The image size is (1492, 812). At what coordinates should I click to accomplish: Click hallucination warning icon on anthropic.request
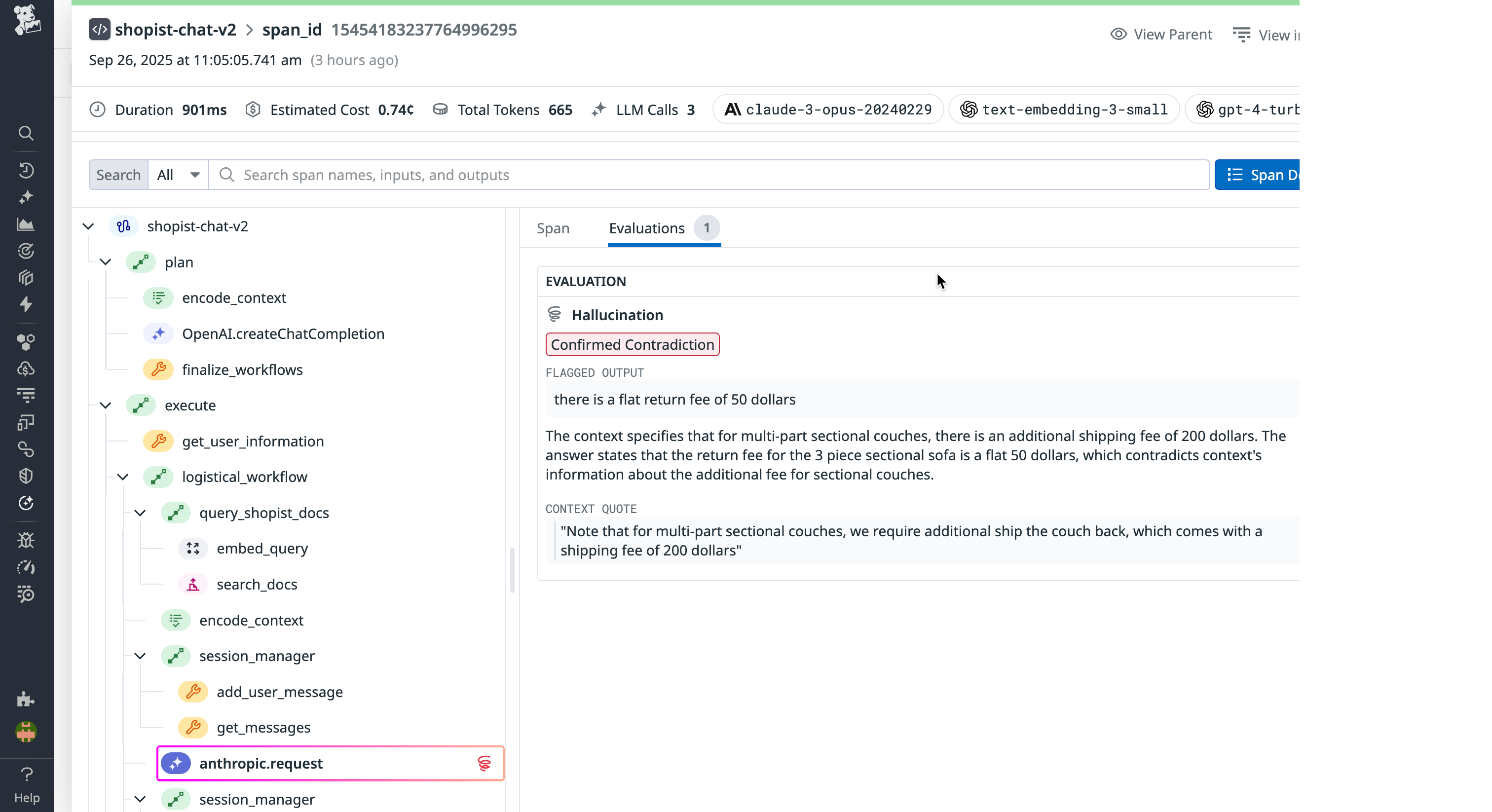484,763
